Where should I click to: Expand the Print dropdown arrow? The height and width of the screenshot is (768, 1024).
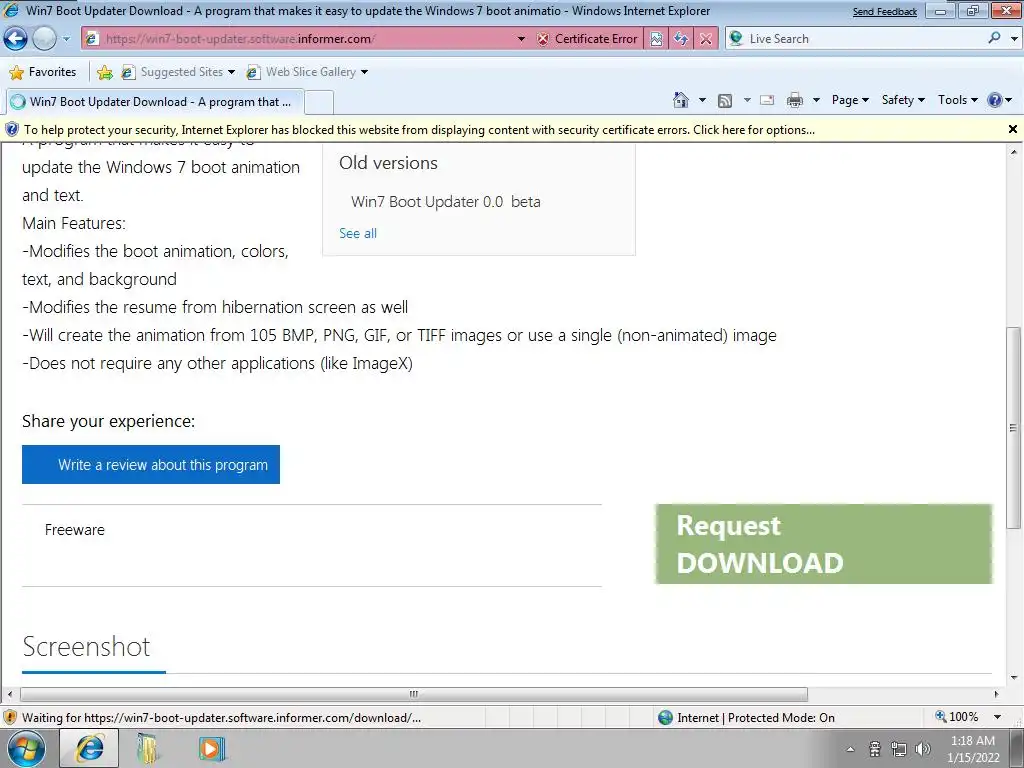point(816,100)
